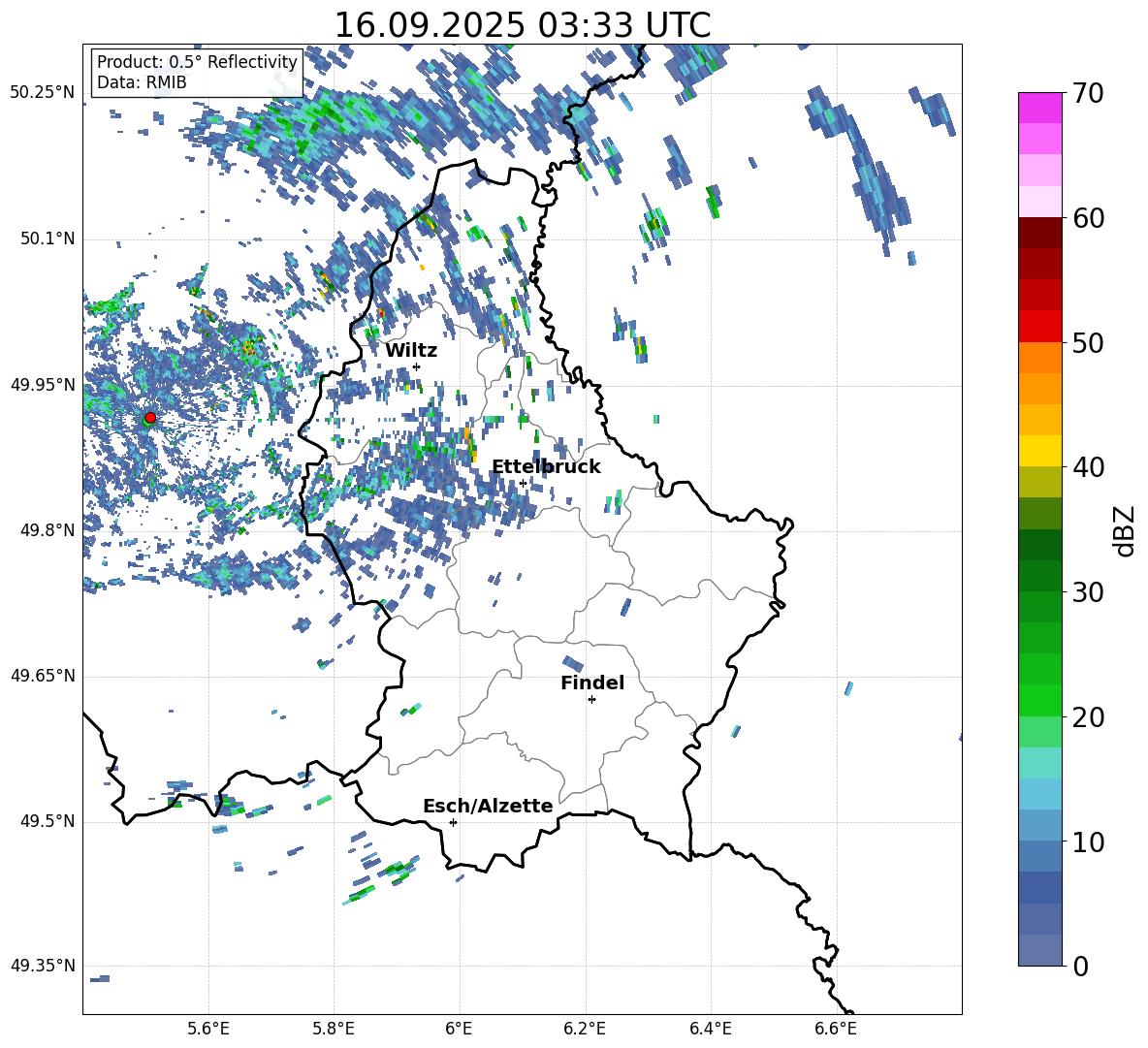This screenshot has width=1148, height=1048.
Task: Click the 5.8°E longitude label
Action: tap(334, 1030)
